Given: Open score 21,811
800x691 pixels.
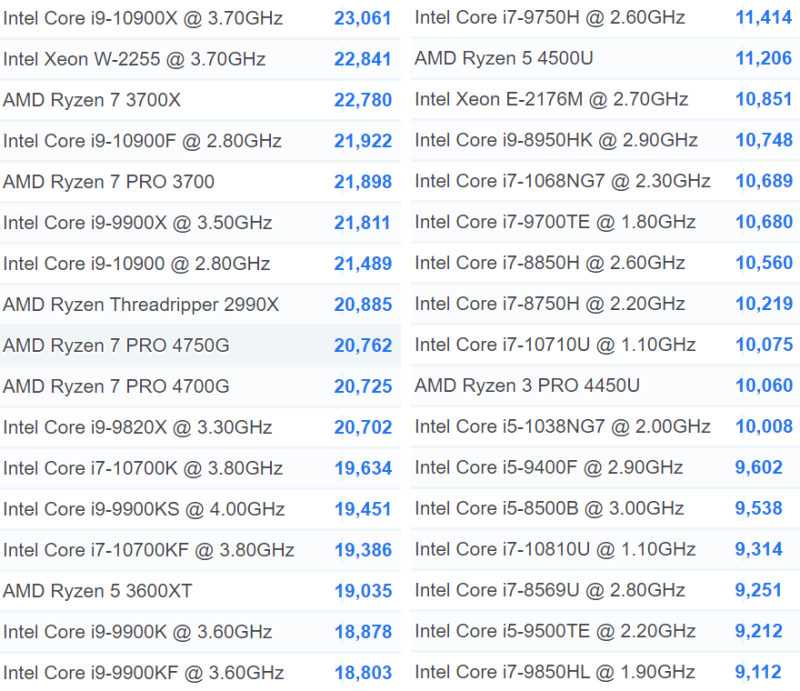Looking at the screenshot, I should tap(362, 223).
